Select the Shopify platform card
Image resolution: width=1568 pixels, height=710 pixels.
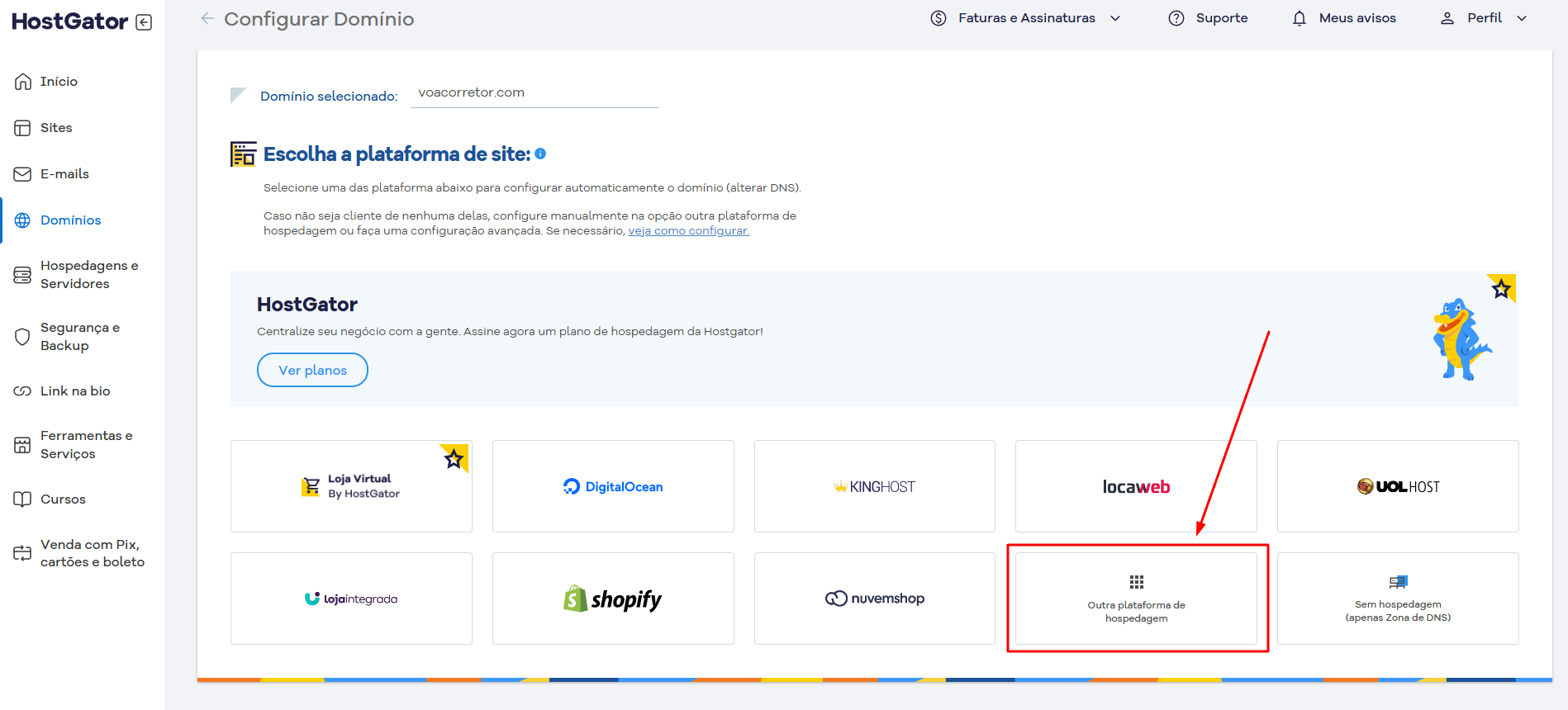[613, 599]
